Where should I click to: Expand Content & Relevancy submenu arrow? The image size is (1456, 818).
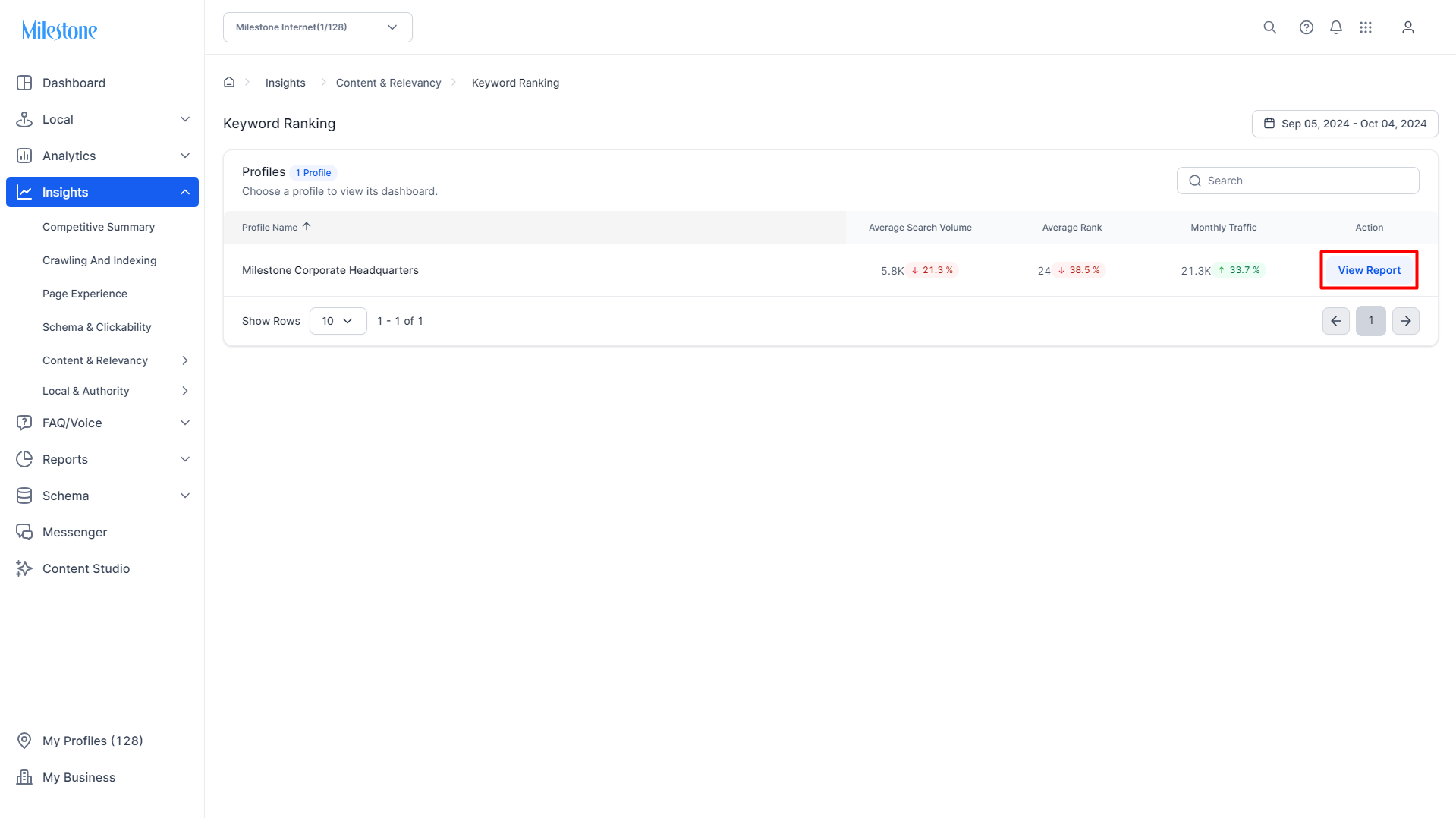pos(185,360)
